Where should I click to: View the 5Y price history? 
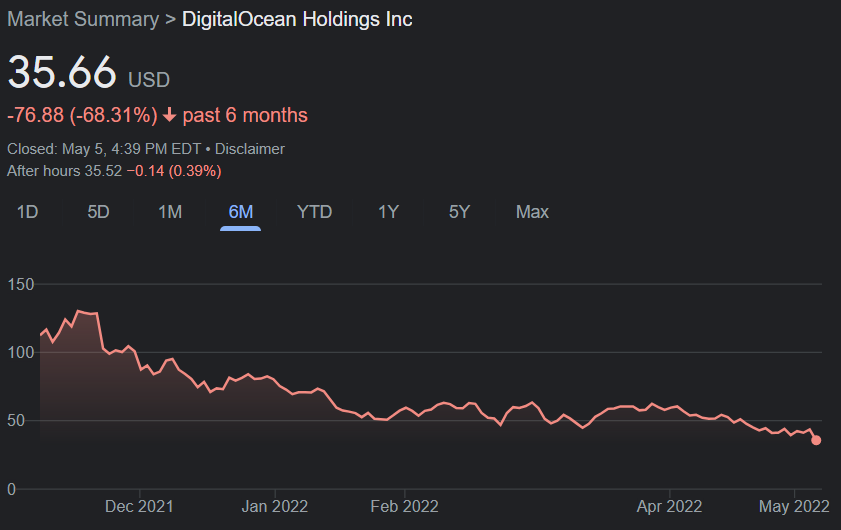tap(459, 212)
